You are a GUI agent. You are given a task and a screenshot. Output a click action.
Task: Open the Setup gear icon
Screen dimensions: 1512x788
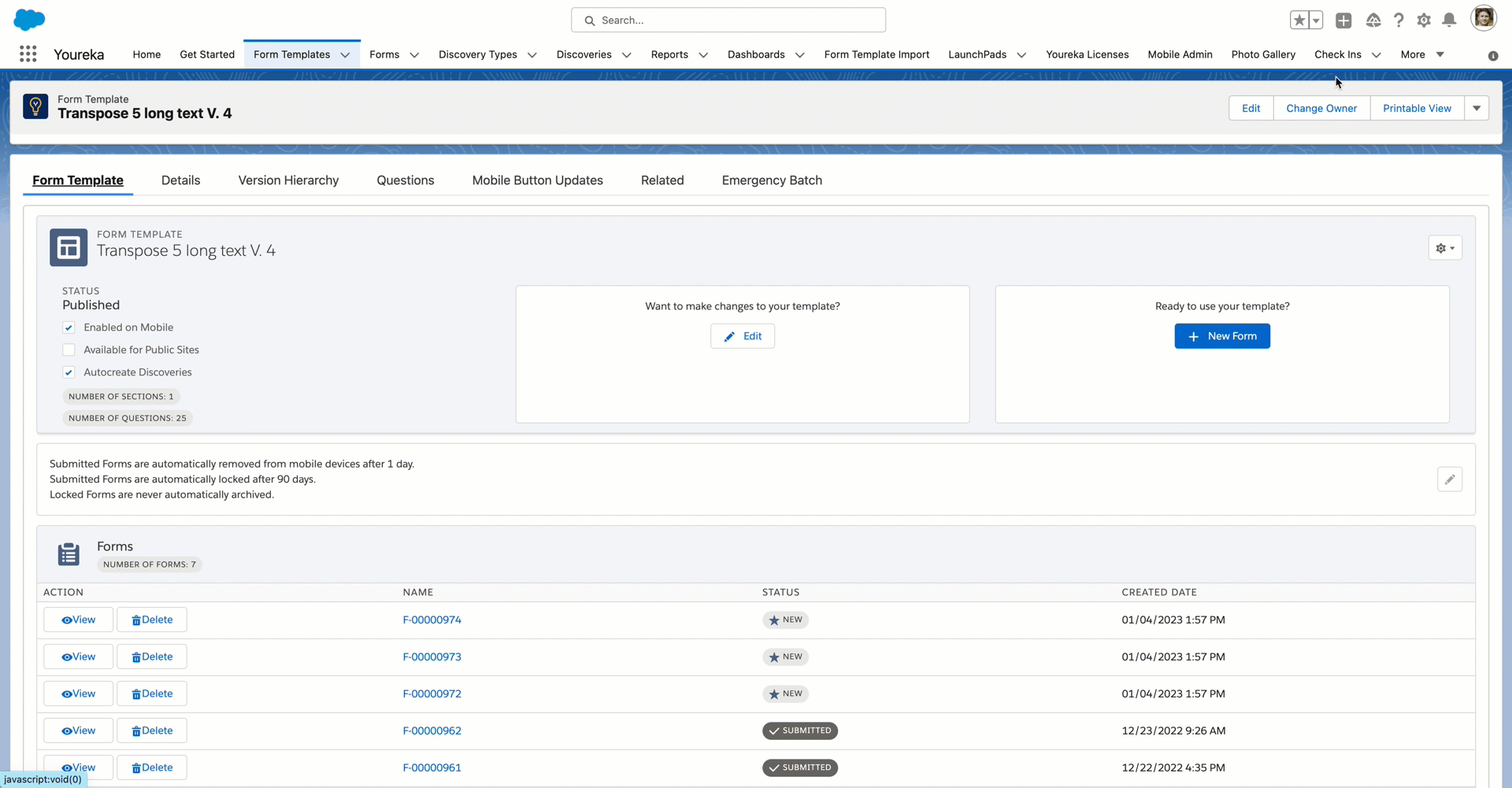tap(1424, 20)
